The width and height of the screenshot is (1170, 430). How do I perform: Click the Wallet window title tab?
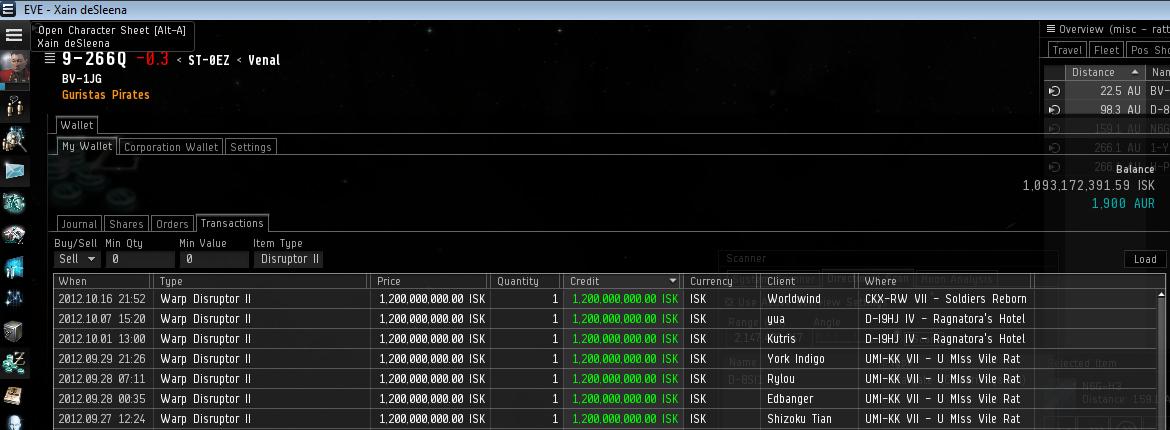click(77, 125)
